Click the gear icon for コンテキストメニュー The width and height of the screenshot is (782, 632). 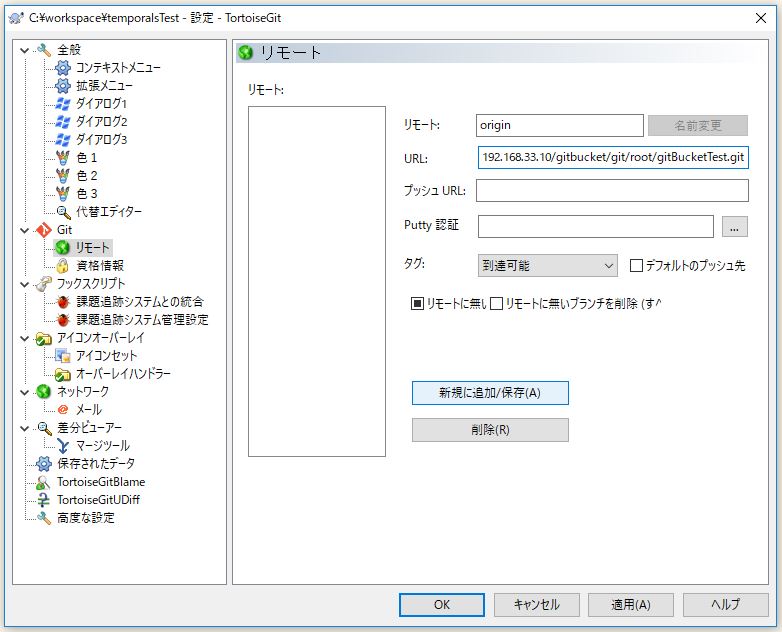pyautogui.click(x=63, y=67)
